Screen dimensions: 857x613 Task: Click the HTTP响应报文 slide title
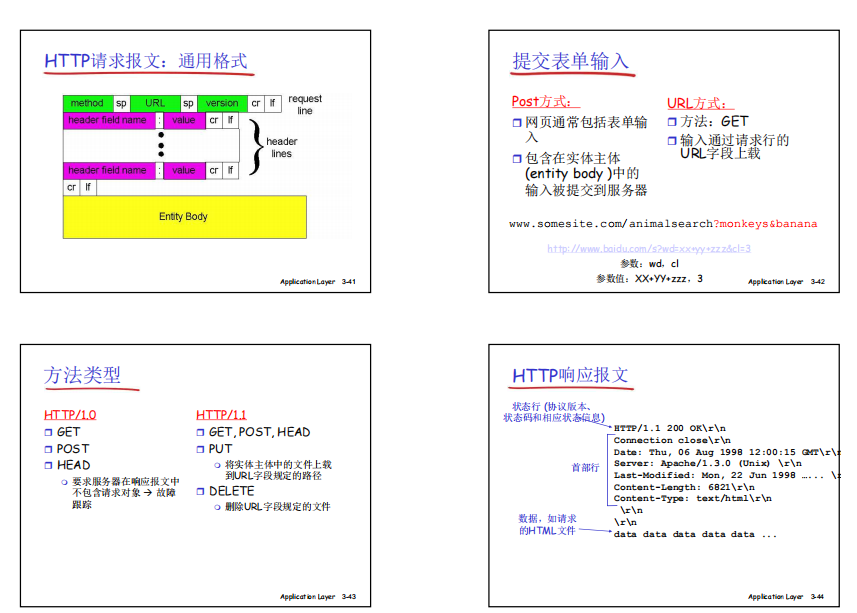tap(570, 375)
